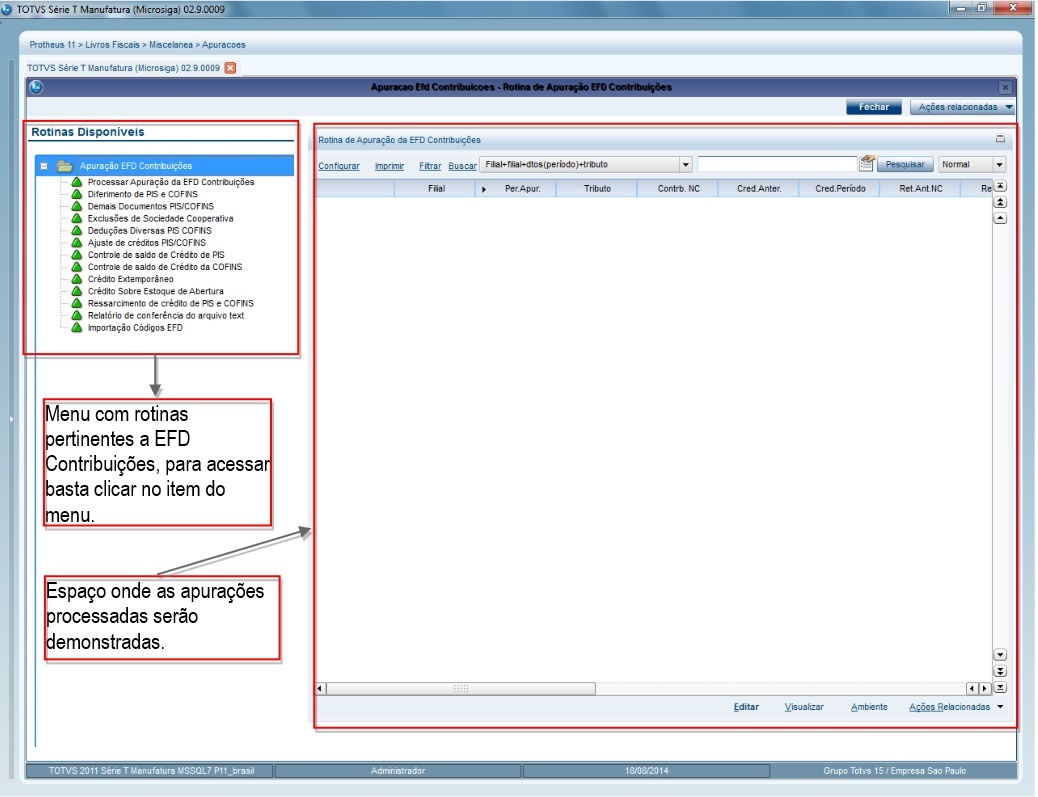Open the Protheus 11 breadcrumb item
Viewport: 1038px width, 797px height.
[x=52, y=45]
